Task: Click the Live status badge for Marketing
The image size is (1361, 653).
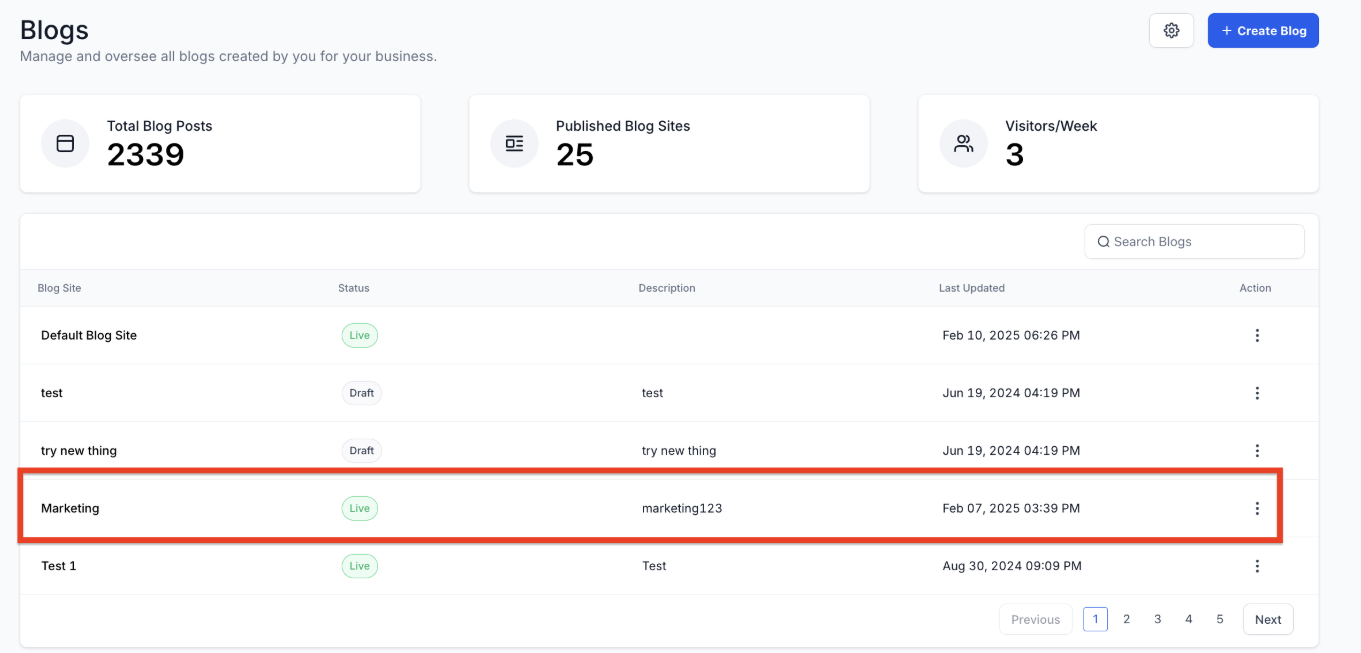Action: click(x=359, y=508)
